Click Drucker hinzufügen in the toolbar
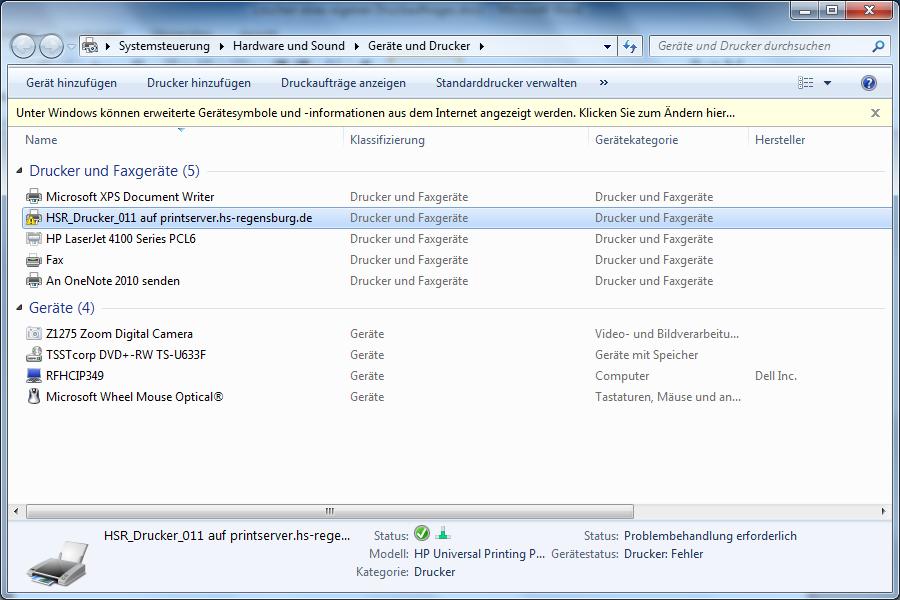The height and width of the screenshot is (600, 900). pyautogui.click(x=199, y=83)
